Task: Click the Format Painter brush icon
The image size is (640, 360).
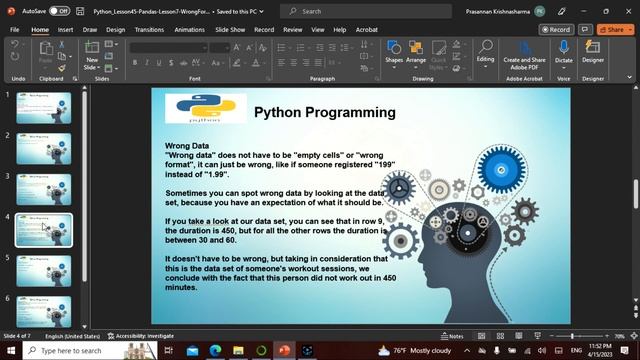Action: [x=62, y=68]
